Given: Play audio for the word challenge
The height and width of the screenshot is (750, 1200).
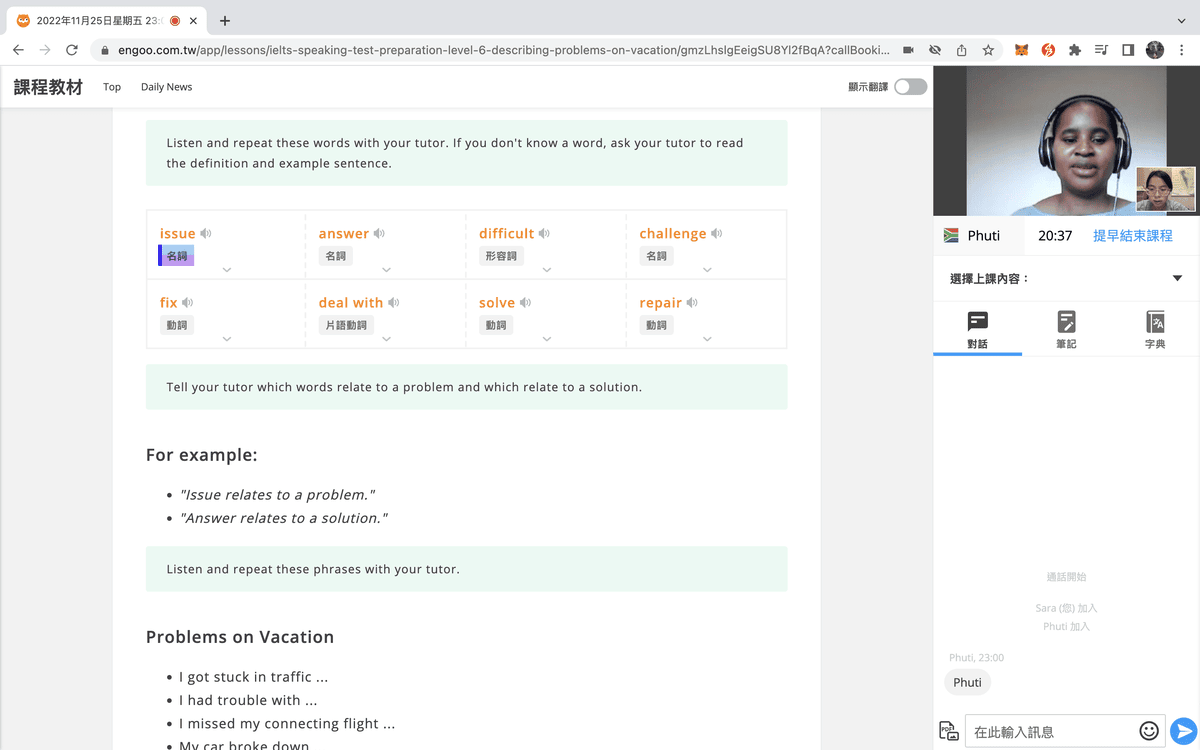Looking at the screenshot, I should point(717,234).
